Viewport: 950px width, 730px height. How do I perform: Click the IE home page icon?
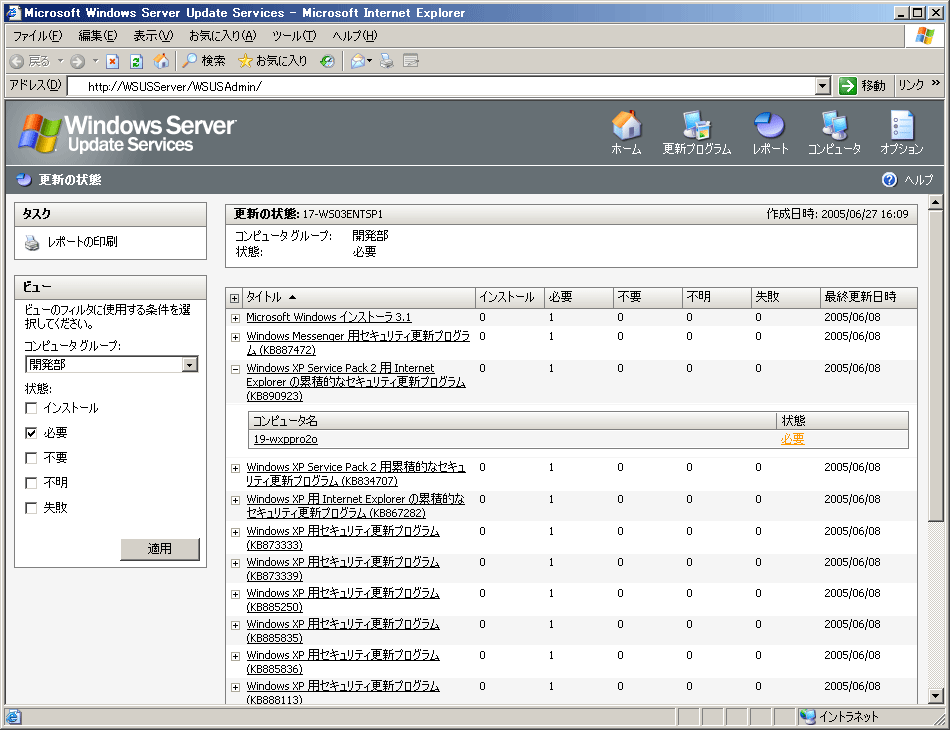(161, 61)
